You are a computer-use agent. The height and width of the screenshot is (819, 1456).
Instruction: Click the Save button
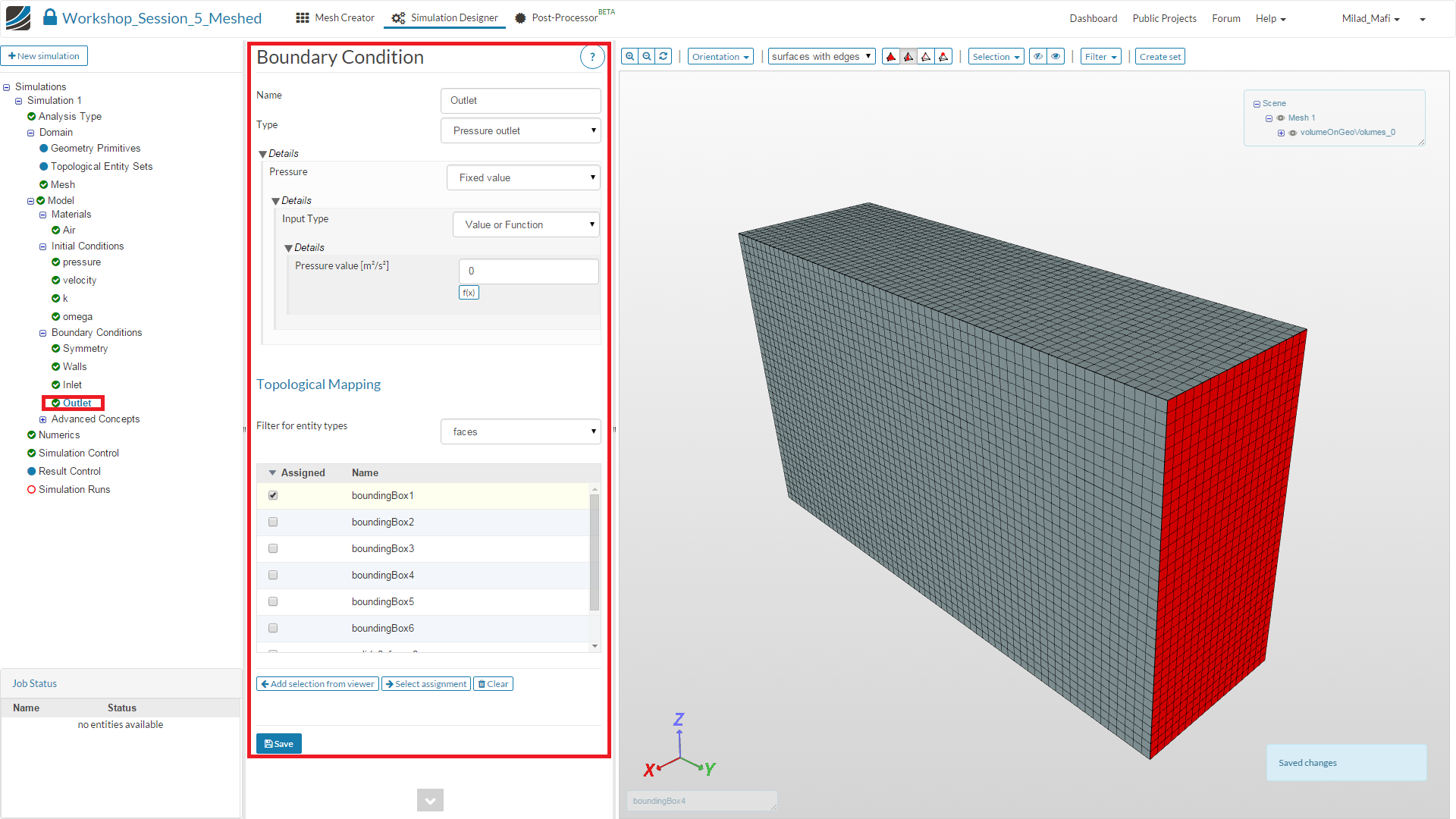(x=279, y=744)
